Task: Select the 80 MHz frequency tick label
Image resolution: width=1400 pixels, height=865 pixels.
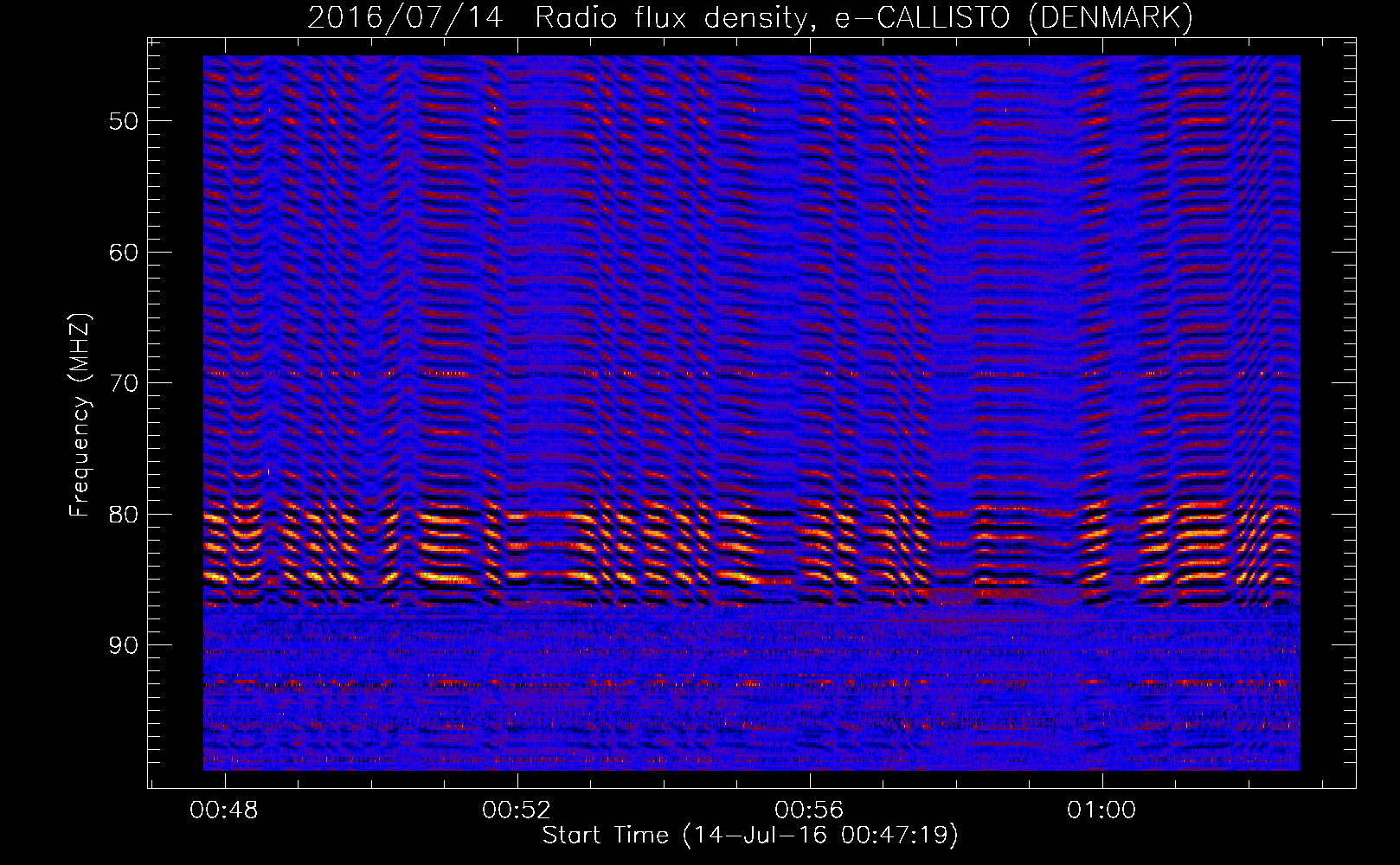Action: click(124, 515)
